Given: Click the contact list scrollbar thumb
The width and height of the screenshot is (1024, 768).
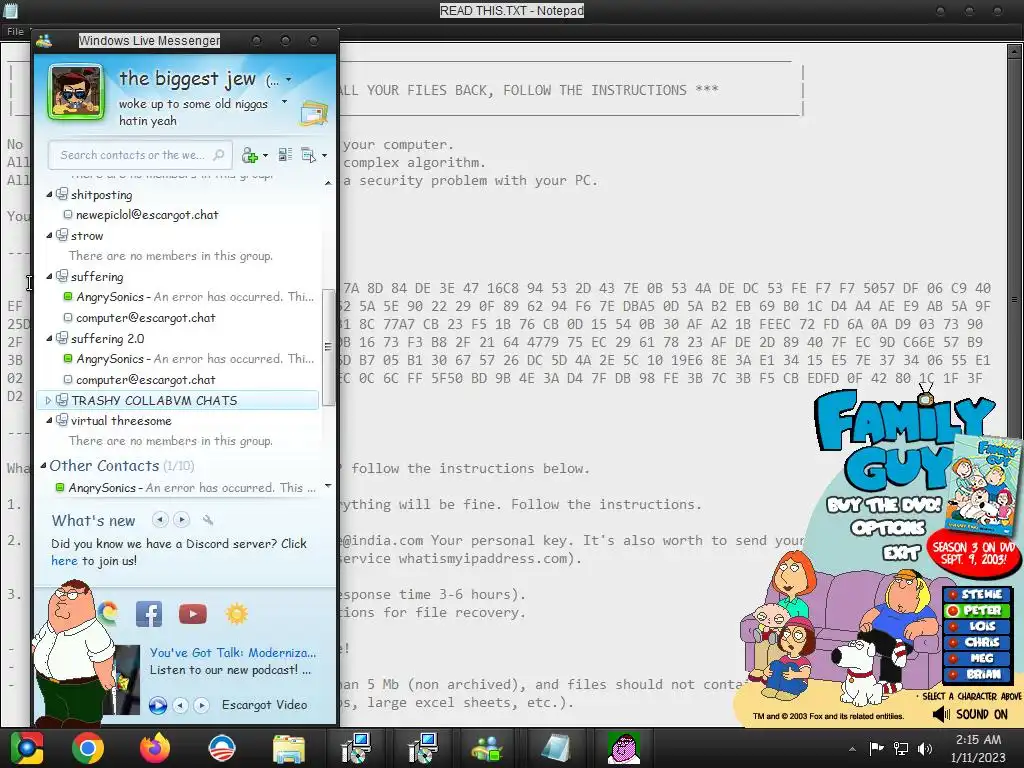Looking at the screenshot, I should [328, 347].
